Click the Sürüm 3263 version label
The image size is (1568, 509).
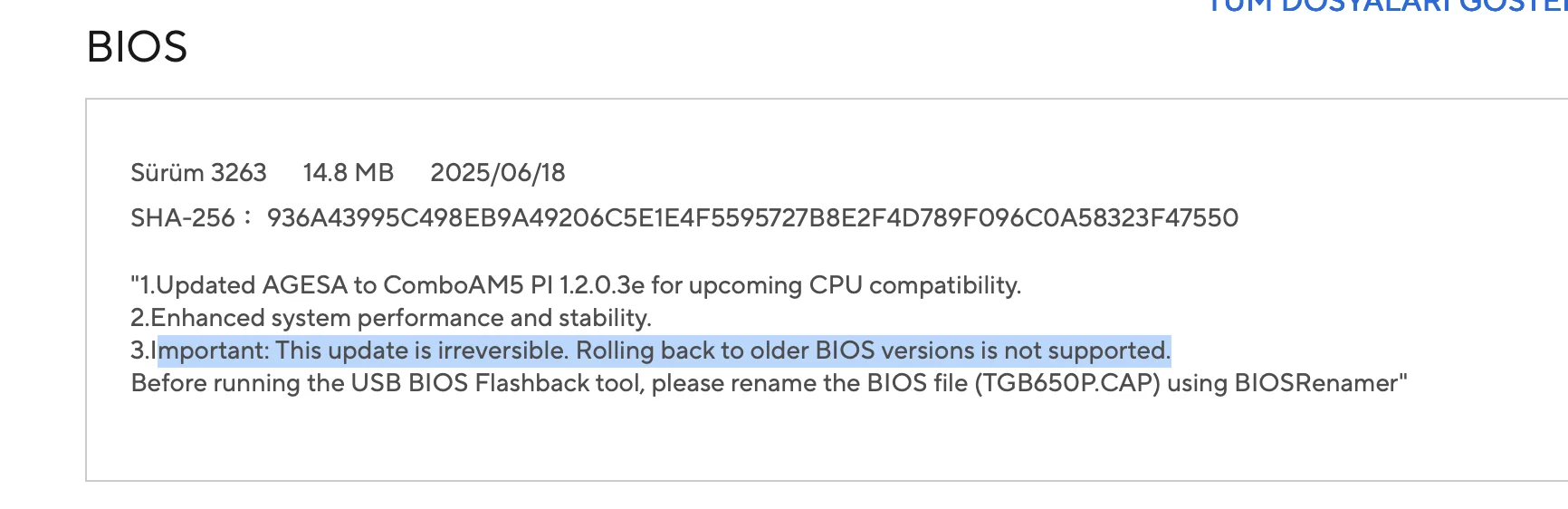198,173
